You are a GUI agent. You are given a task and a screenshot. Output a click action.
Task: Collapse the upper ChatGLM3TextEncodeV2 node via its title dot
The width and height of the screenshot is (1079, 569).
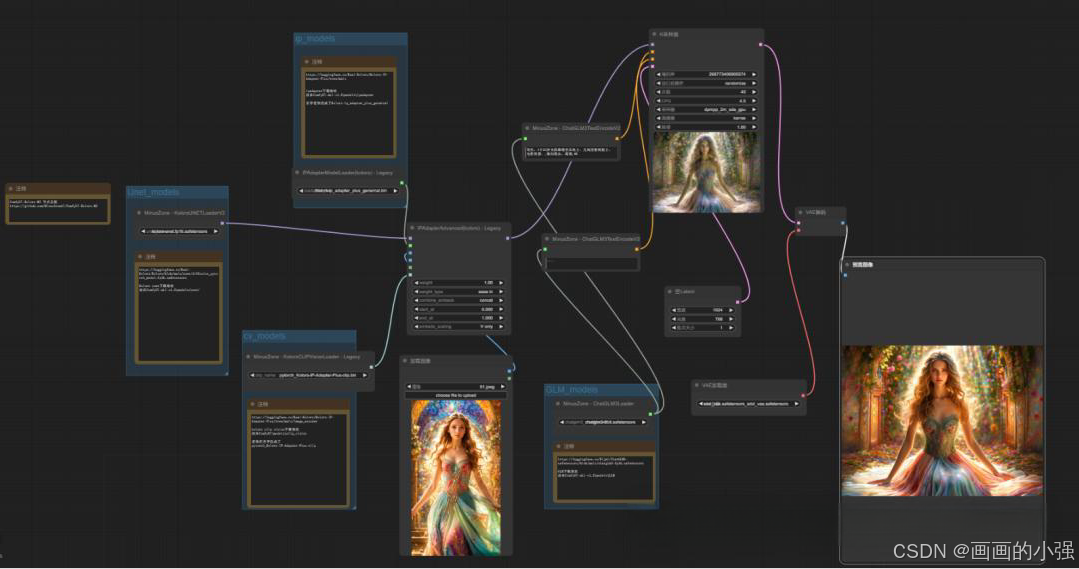pos(527,128)
